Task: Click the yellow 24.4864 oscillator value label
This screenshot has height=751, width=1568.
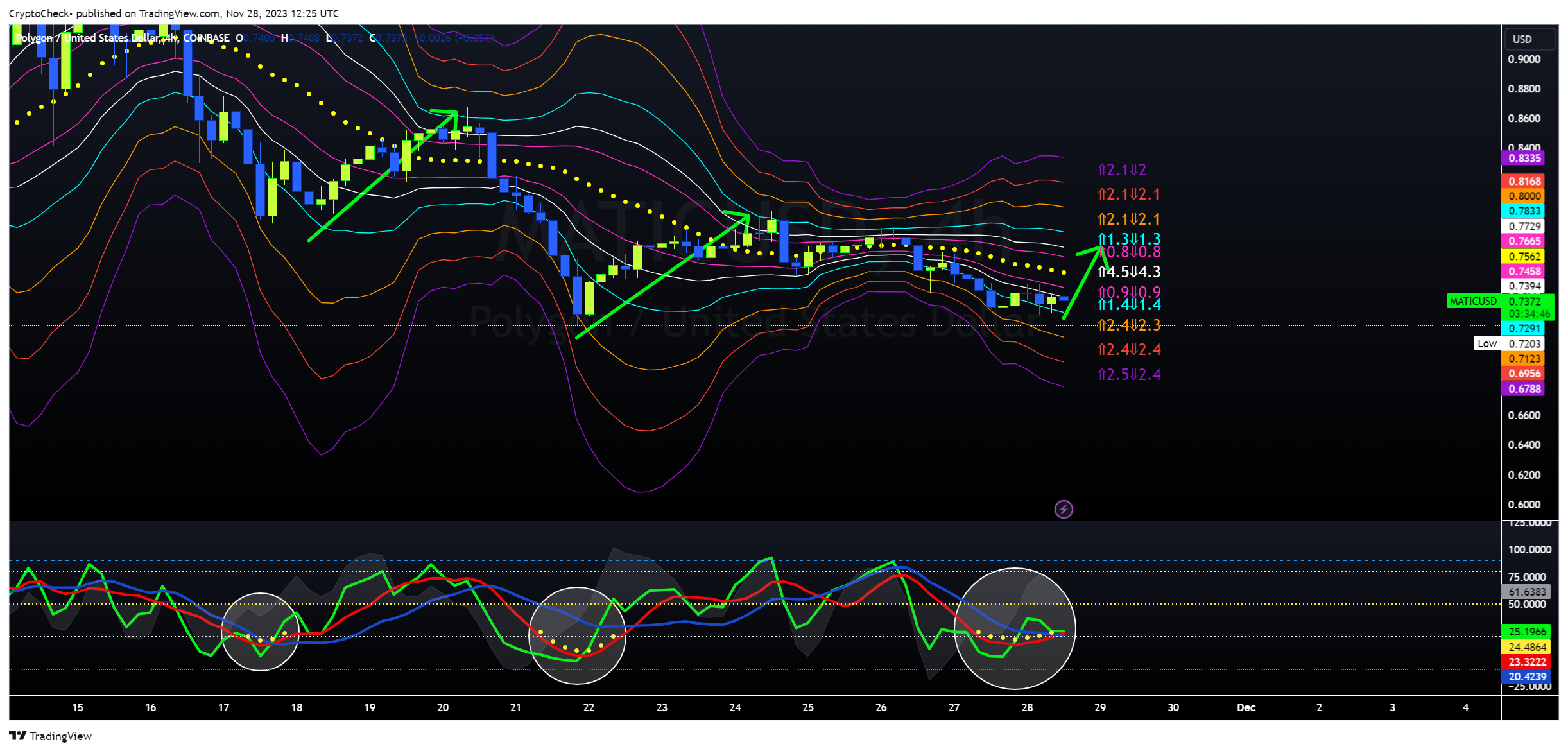Action: pyautogui.click(x=1526, y=646)
